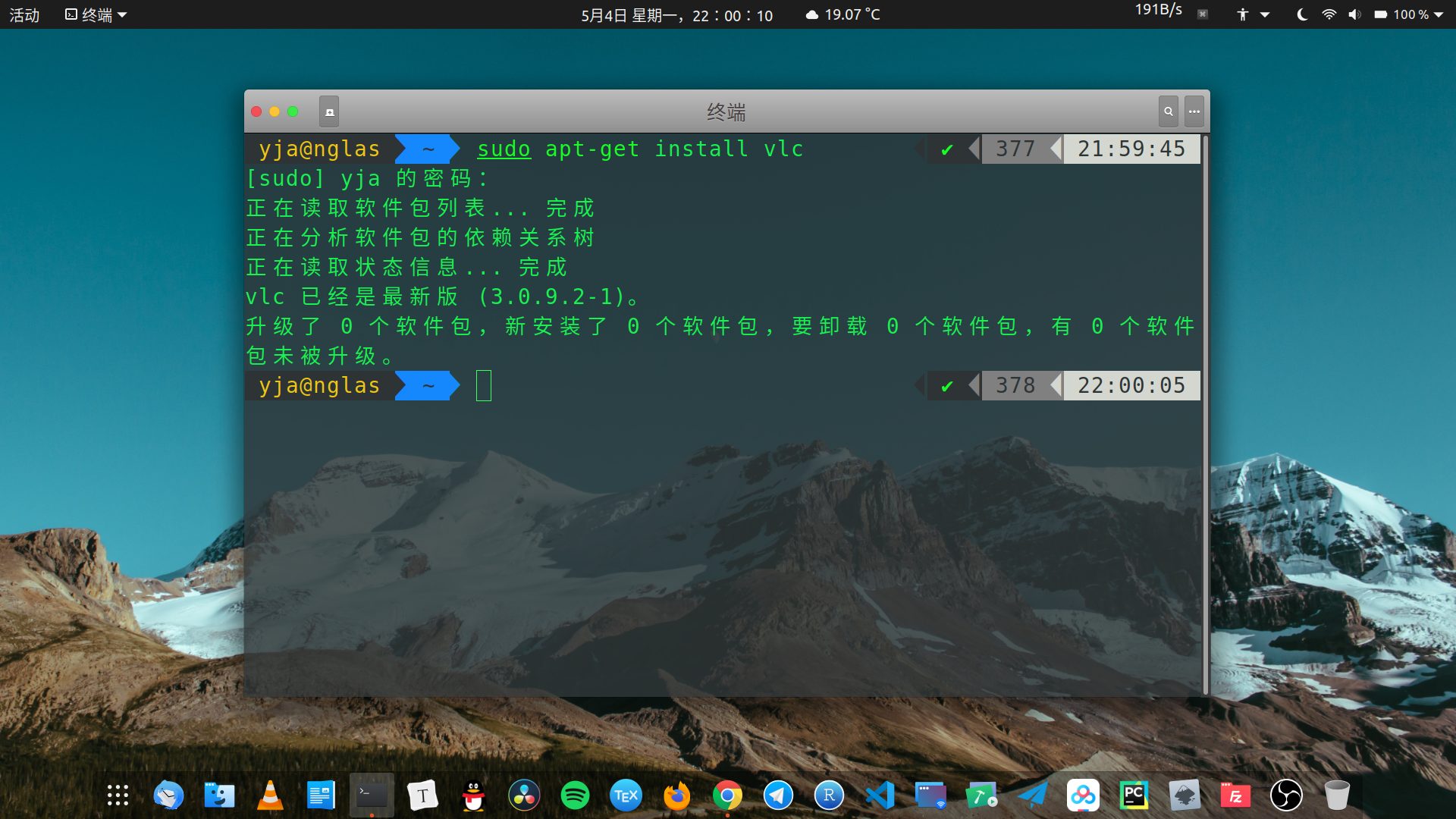The image size is (1456, 819).
Task: Open FileZilla from the dock
Action: tap(1235, 795)
